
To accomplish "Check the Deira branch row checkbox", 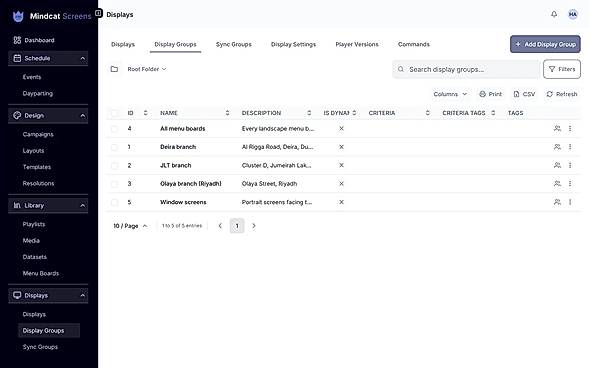I will point(115,147).
